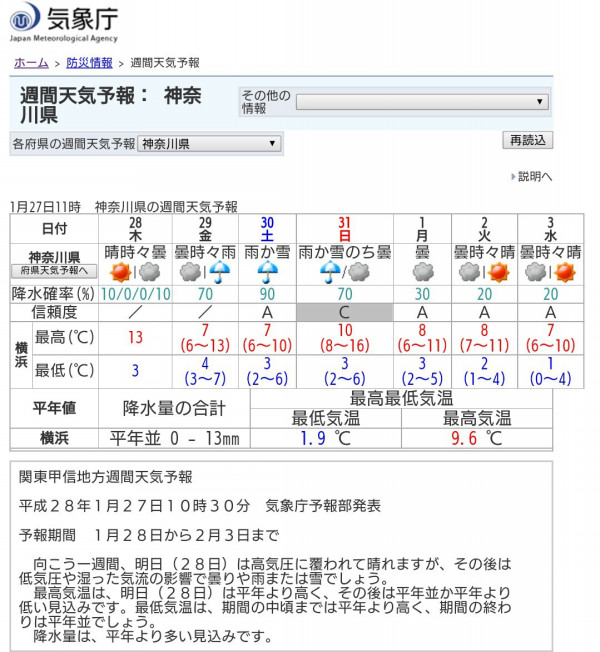The height and width of the screenshot is (652, 600).
Task: Click the cloudy-rain icon for the 29th
Action: [204, 271]
